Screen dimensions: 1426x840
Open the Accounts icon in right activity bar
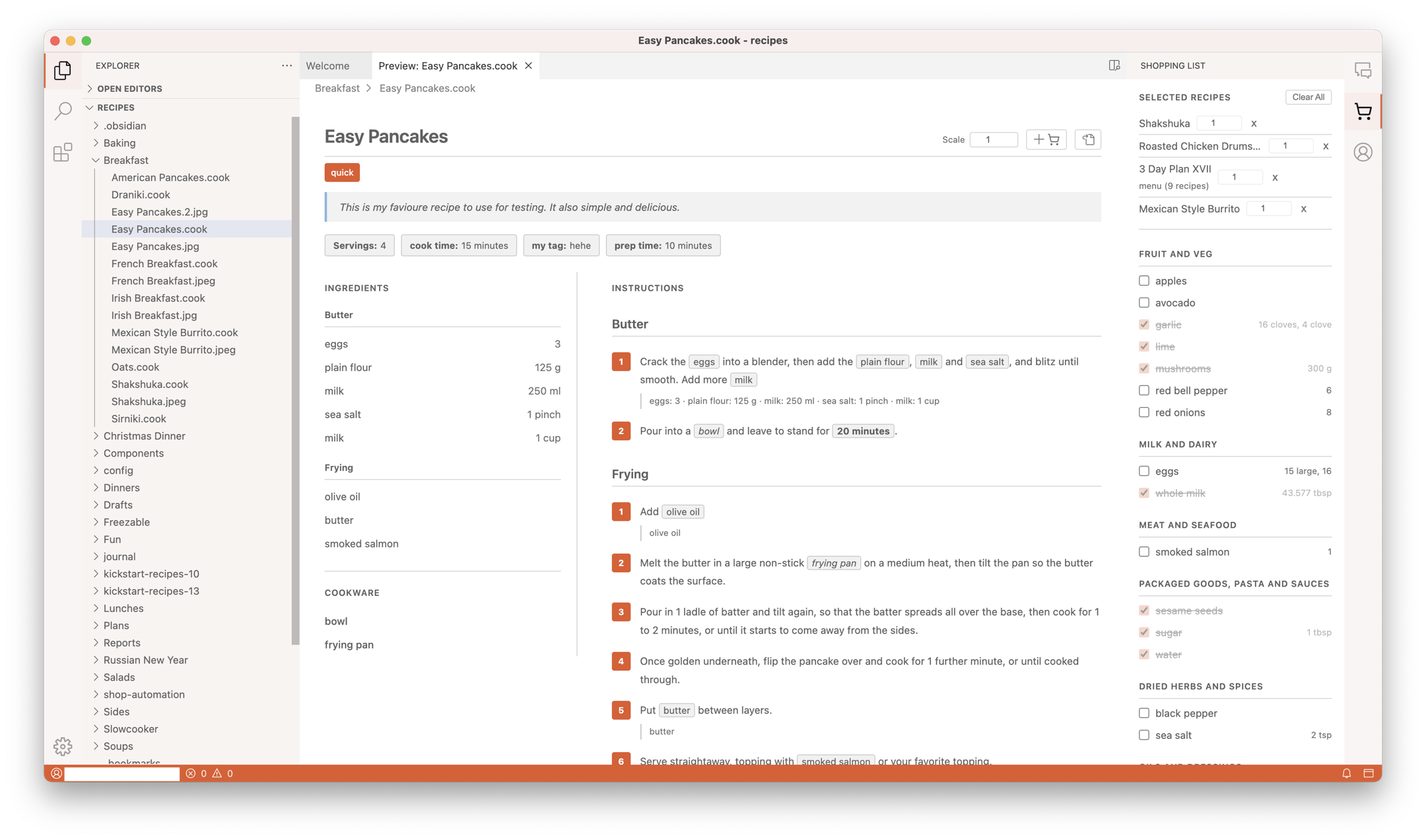click(1363, 152)
